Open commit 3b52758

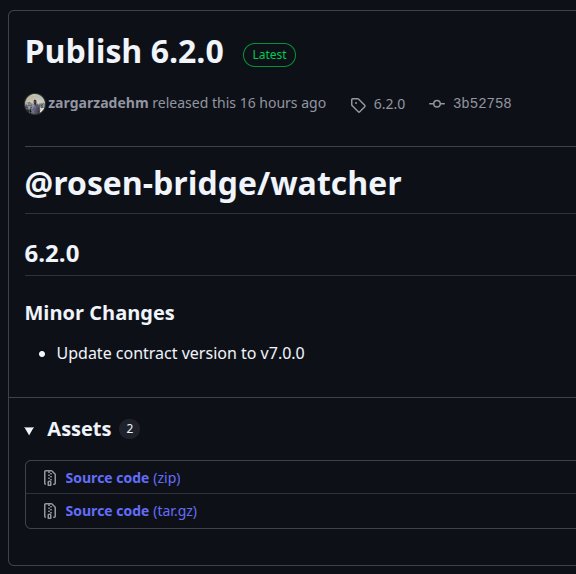482,103
